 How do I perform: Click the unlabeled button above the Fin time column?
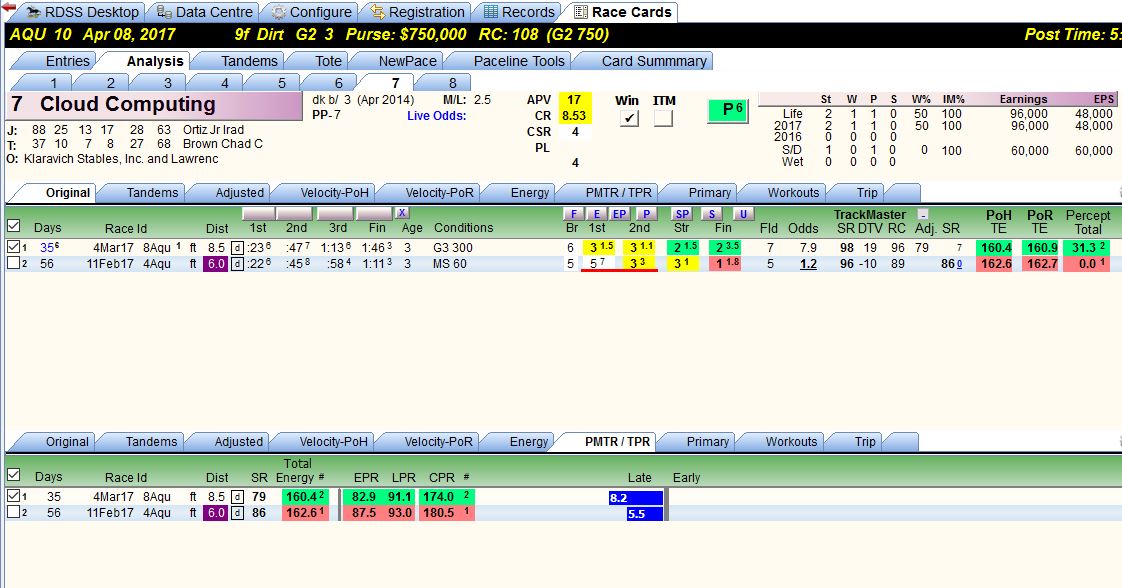pos(374,214)
